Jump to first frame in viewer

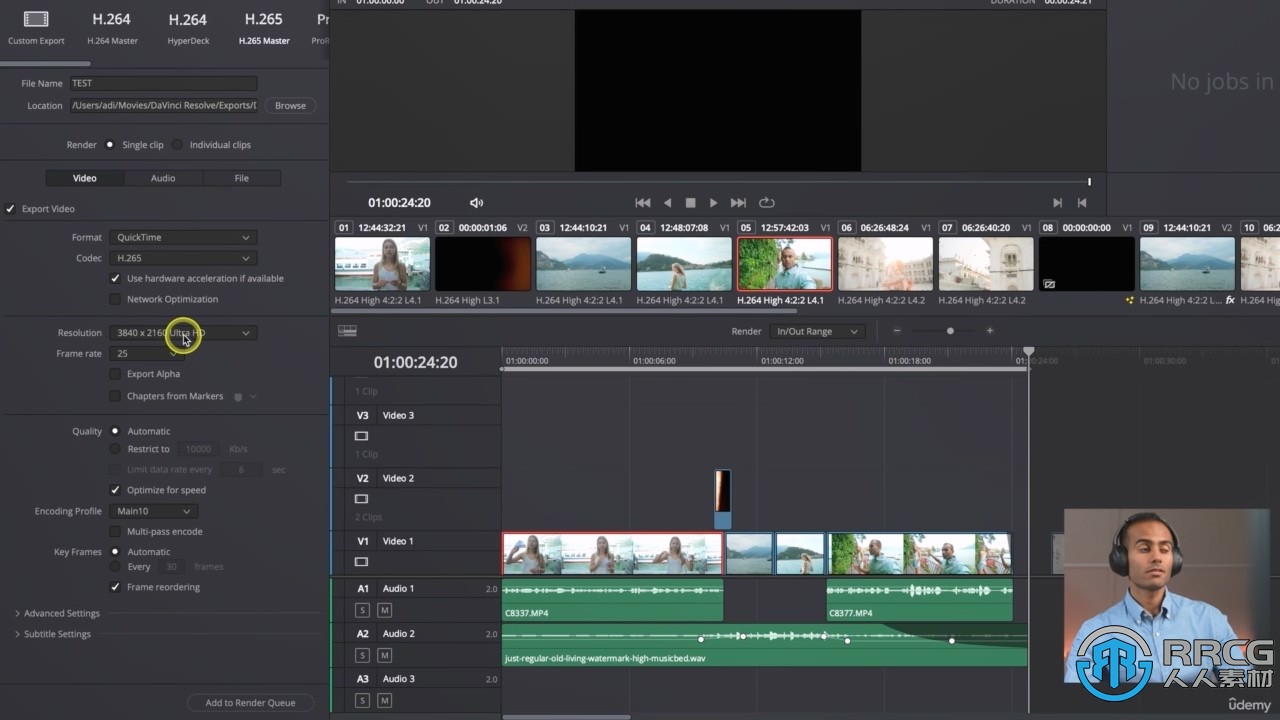tap(643, 203)
